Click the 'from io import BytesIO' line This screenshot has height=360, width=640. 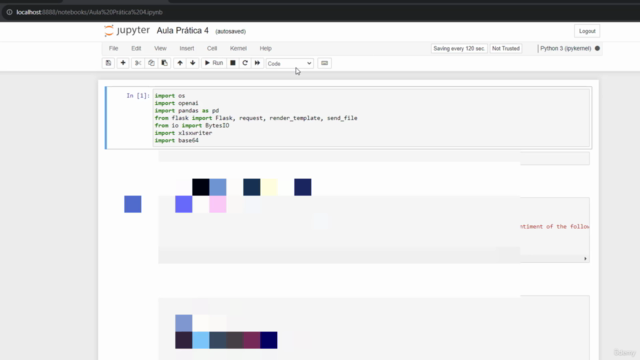point(192,125)
